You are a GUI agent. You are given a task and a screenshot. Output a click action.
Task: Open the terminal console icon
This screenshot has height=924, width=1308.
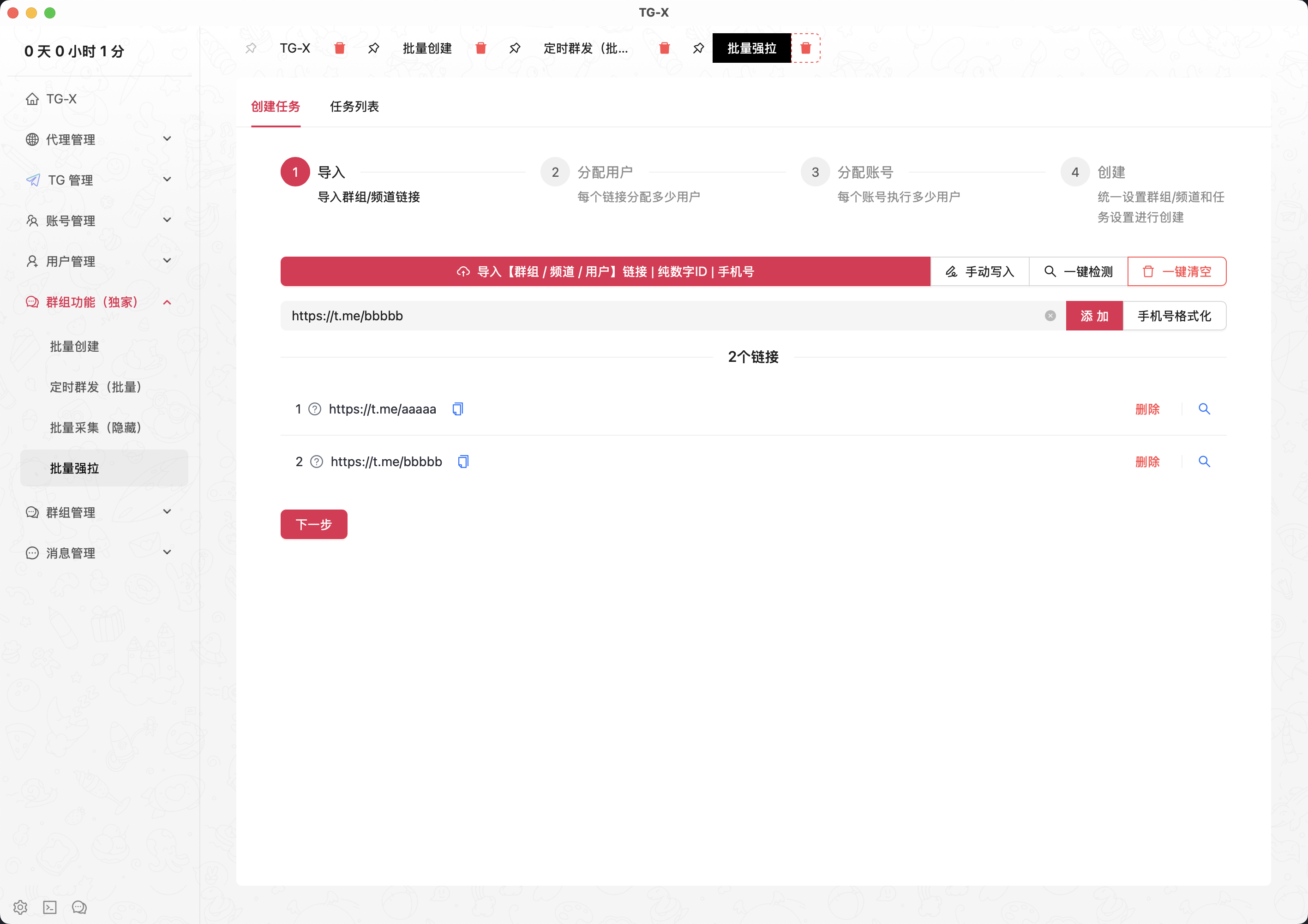50,907
